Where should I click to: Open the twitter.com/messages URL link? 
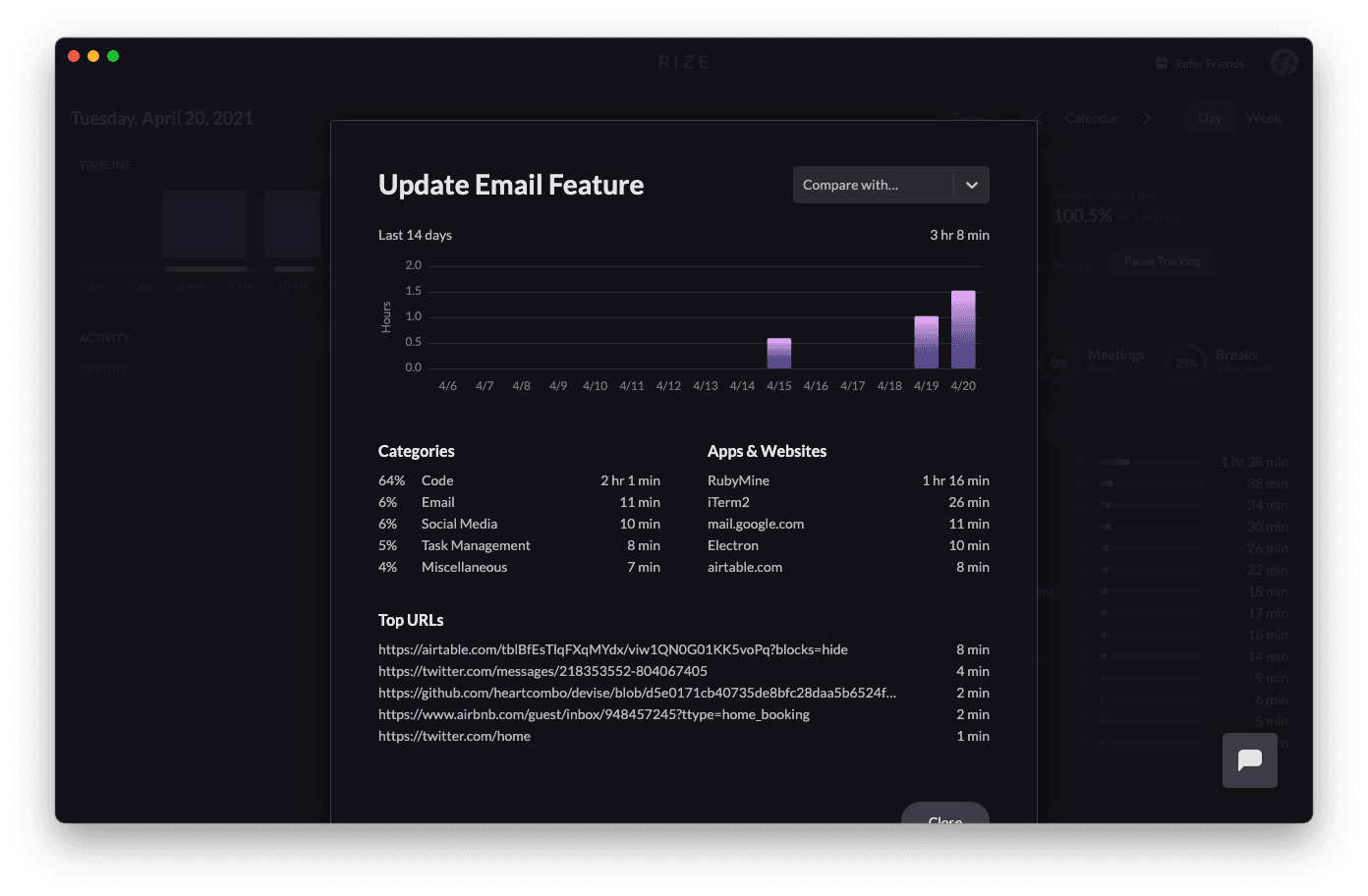(542, 671)
